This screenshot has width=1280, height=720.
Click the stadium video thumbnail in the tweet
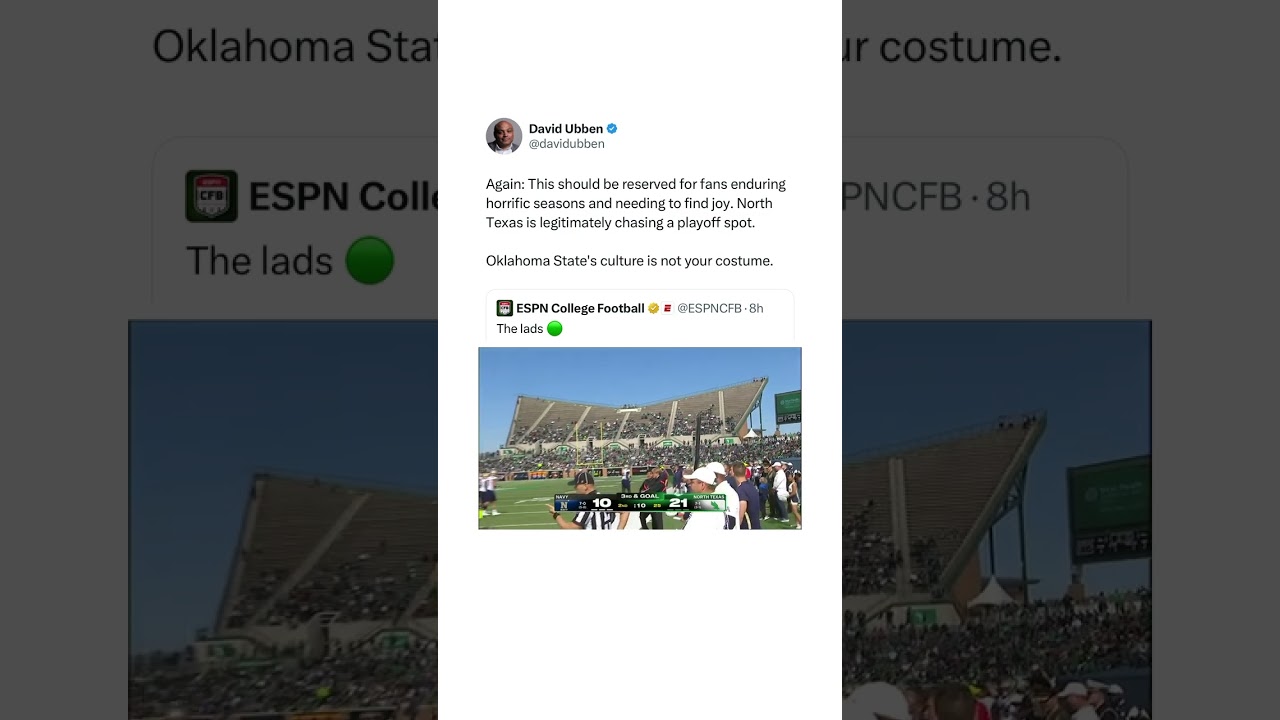click(x=640, y=438)
